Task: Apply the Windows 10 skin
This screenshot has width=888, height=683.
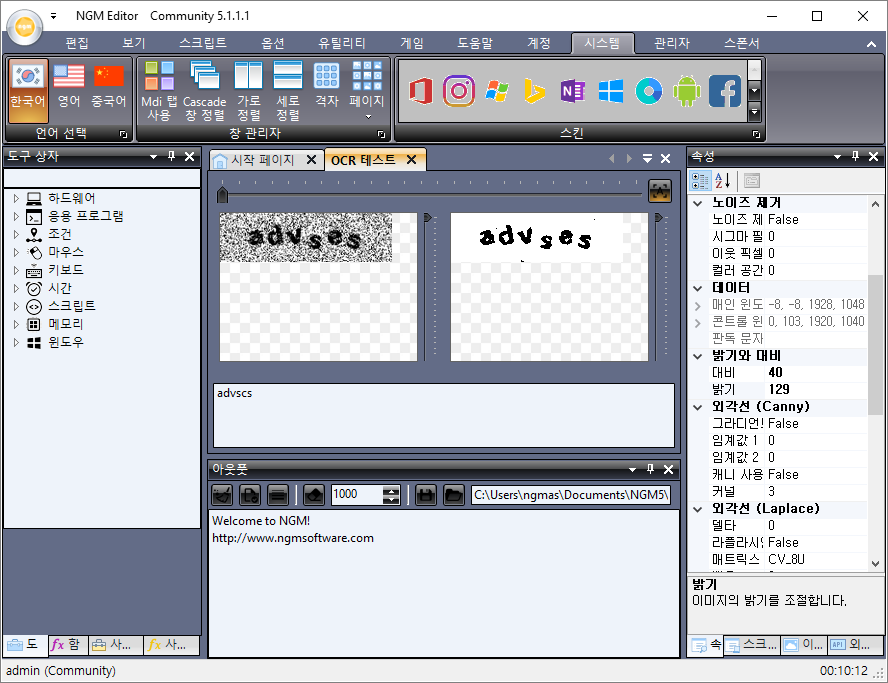Action: [x=610, y=91]
